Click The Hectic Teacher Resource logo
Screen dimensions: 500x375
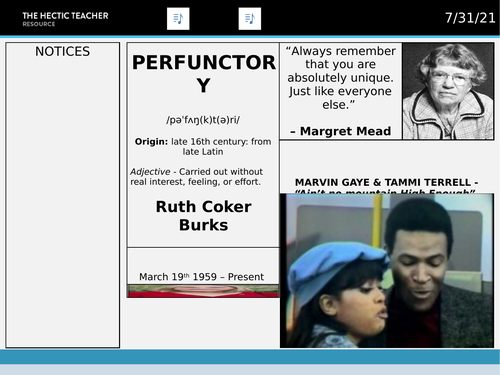tap(65, 19)
